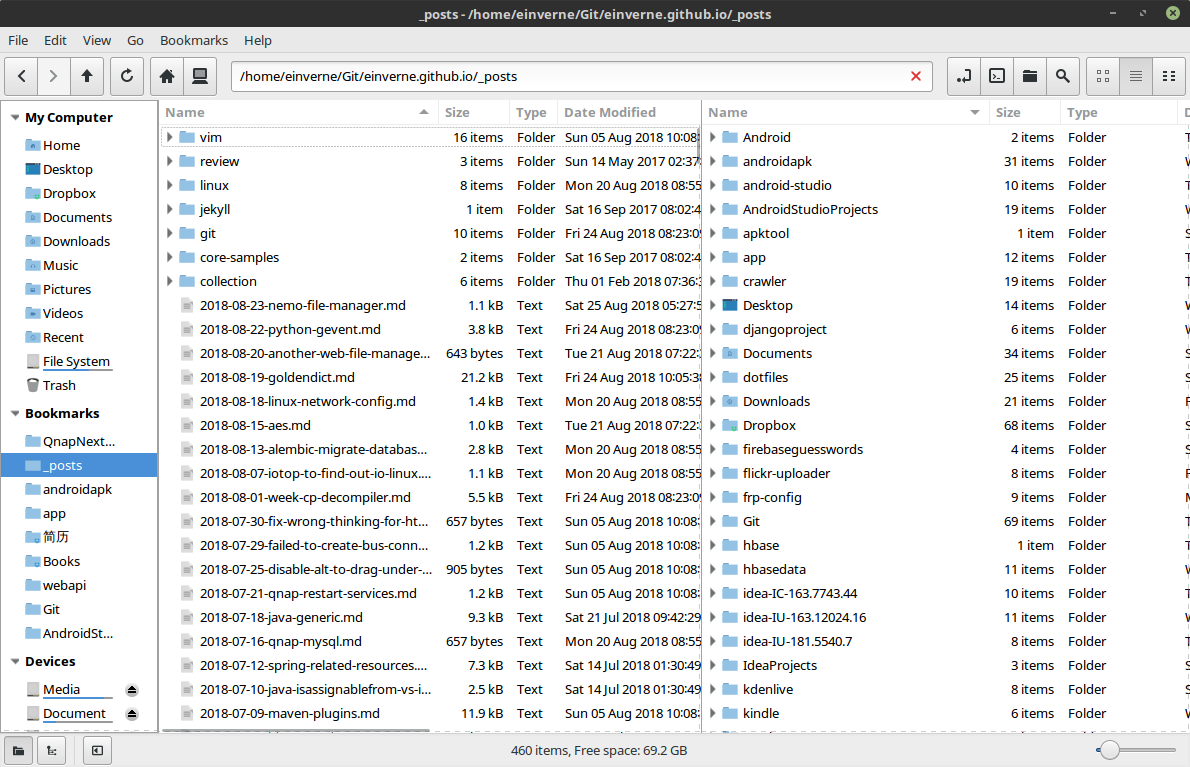Search for files using the magnifier icon

coord(1062,75)
